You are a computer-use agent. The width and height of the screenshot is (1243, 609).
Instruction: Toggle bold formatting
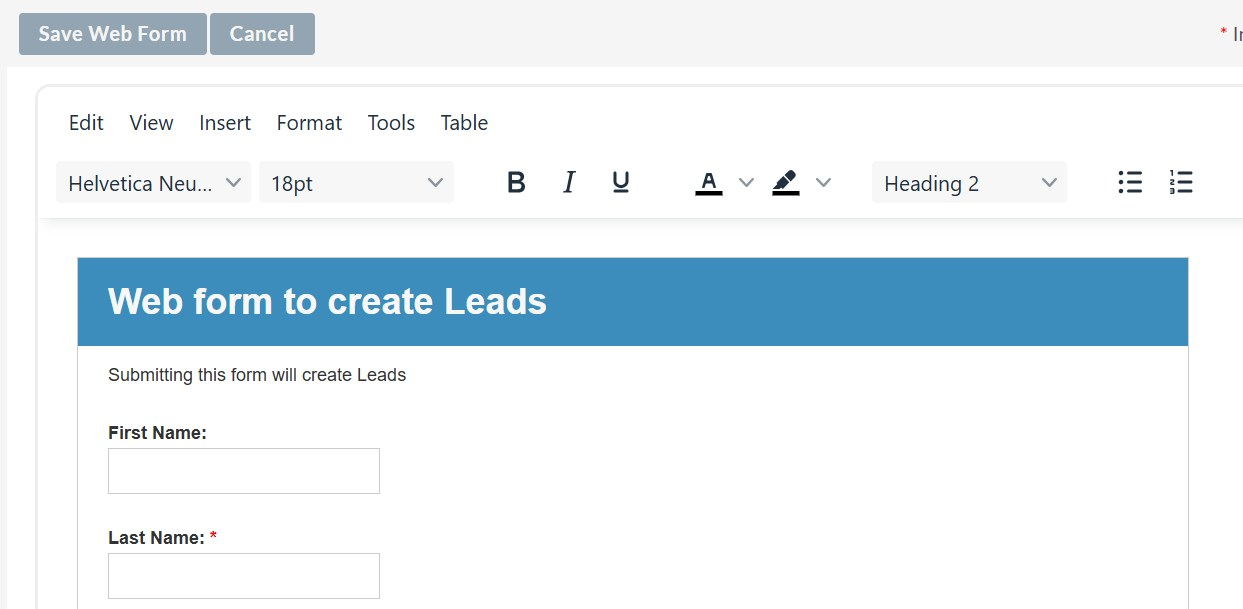(516, 182)
